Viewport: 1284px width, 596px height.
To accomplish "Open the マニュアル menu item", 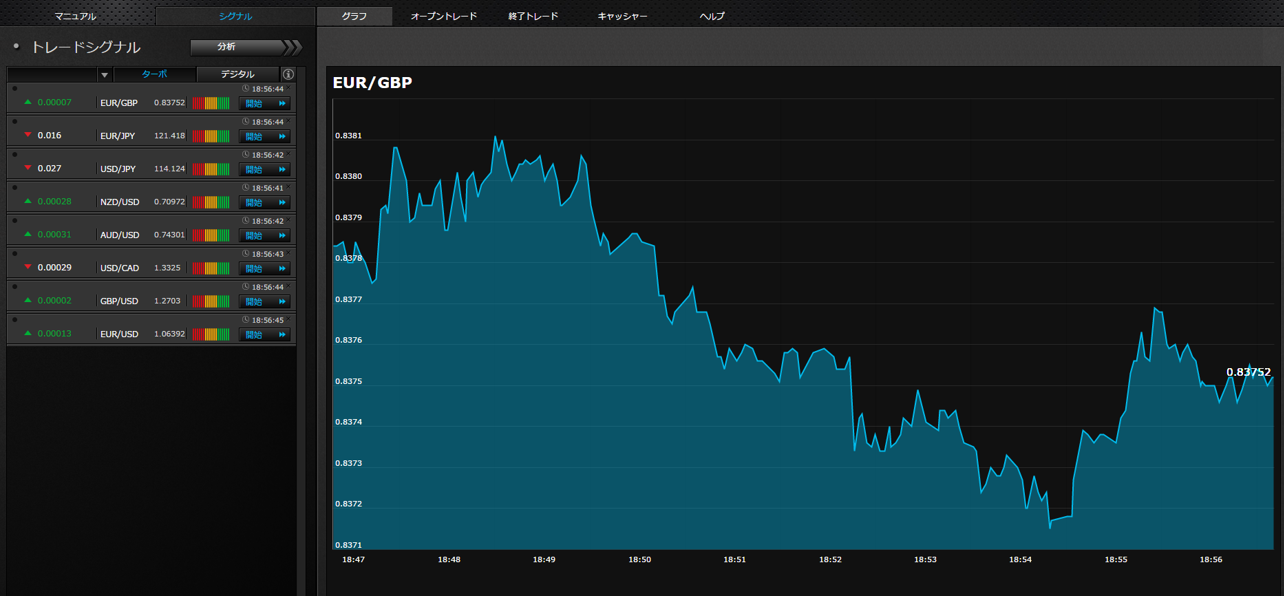I will [x=75, y=16].
